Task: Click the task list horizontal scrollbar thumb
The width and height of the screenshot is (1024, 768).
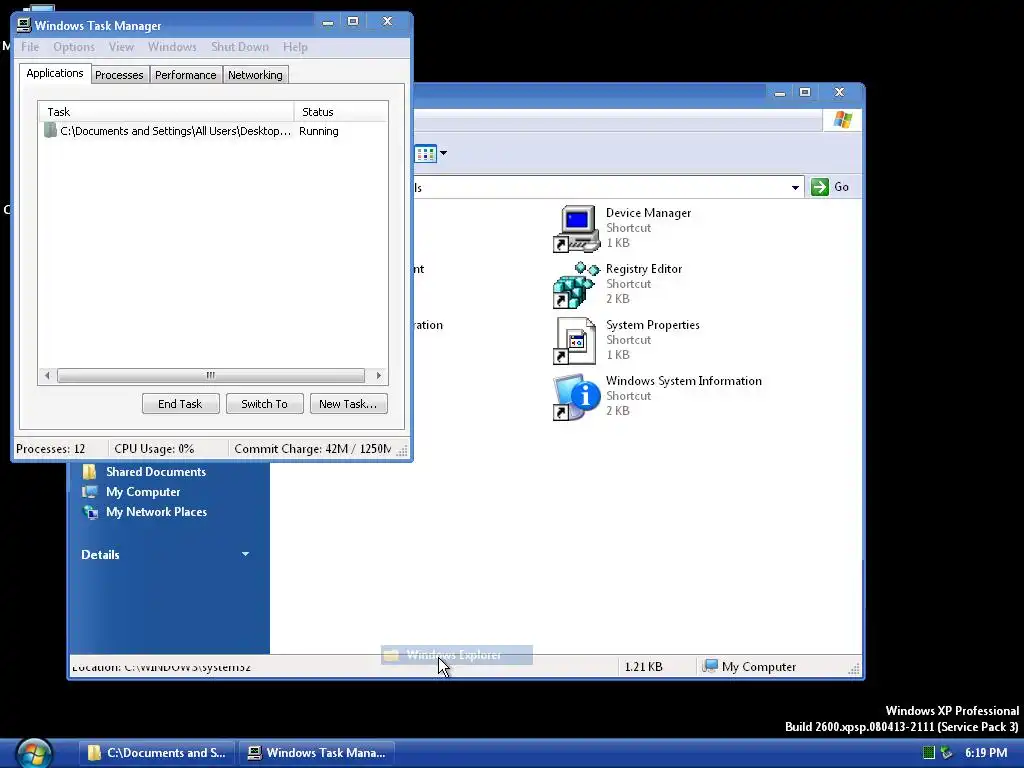Action: click(x=210, y=376)
